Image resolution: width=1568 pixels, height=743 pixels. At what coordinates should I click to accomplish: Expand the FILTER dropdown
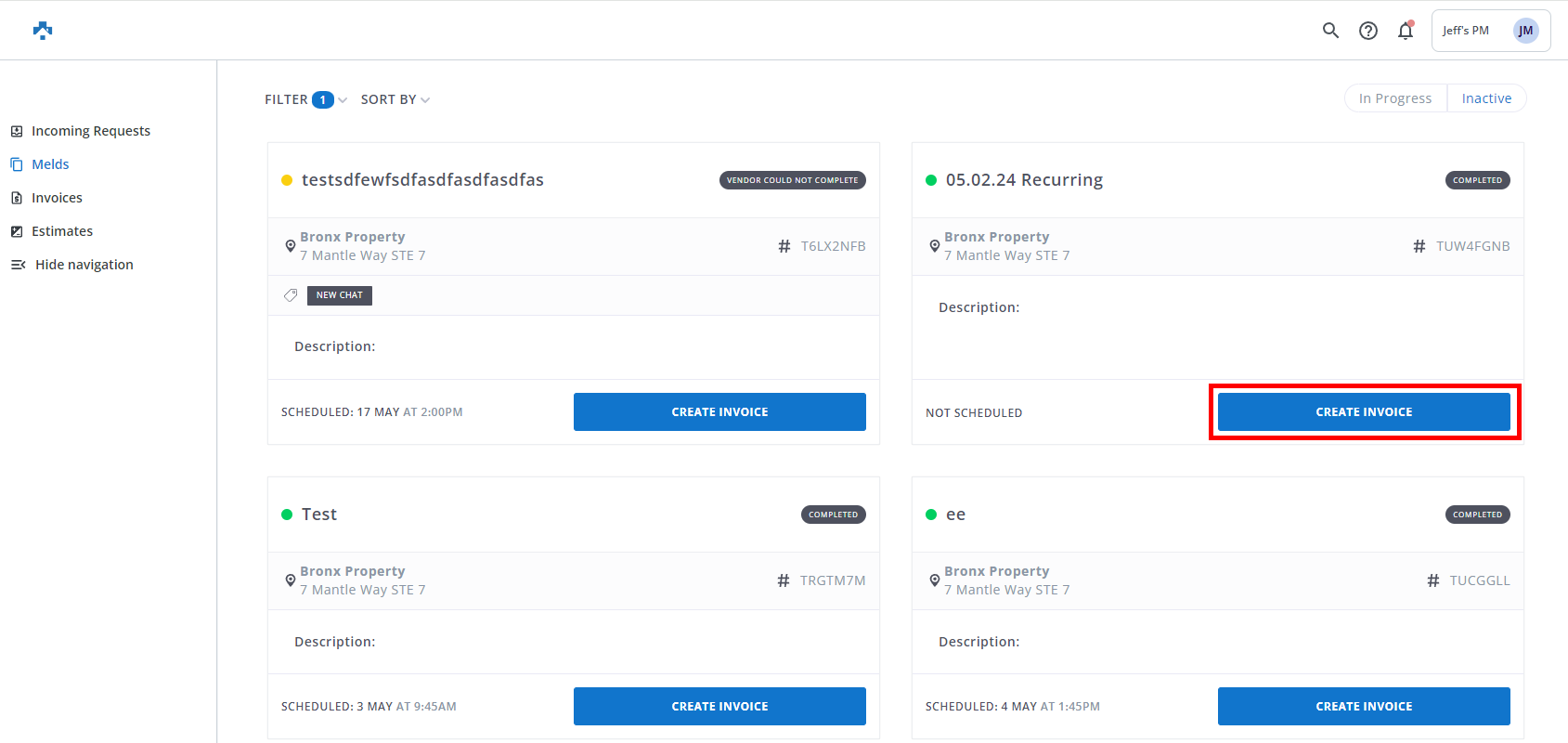coord(305,99)
